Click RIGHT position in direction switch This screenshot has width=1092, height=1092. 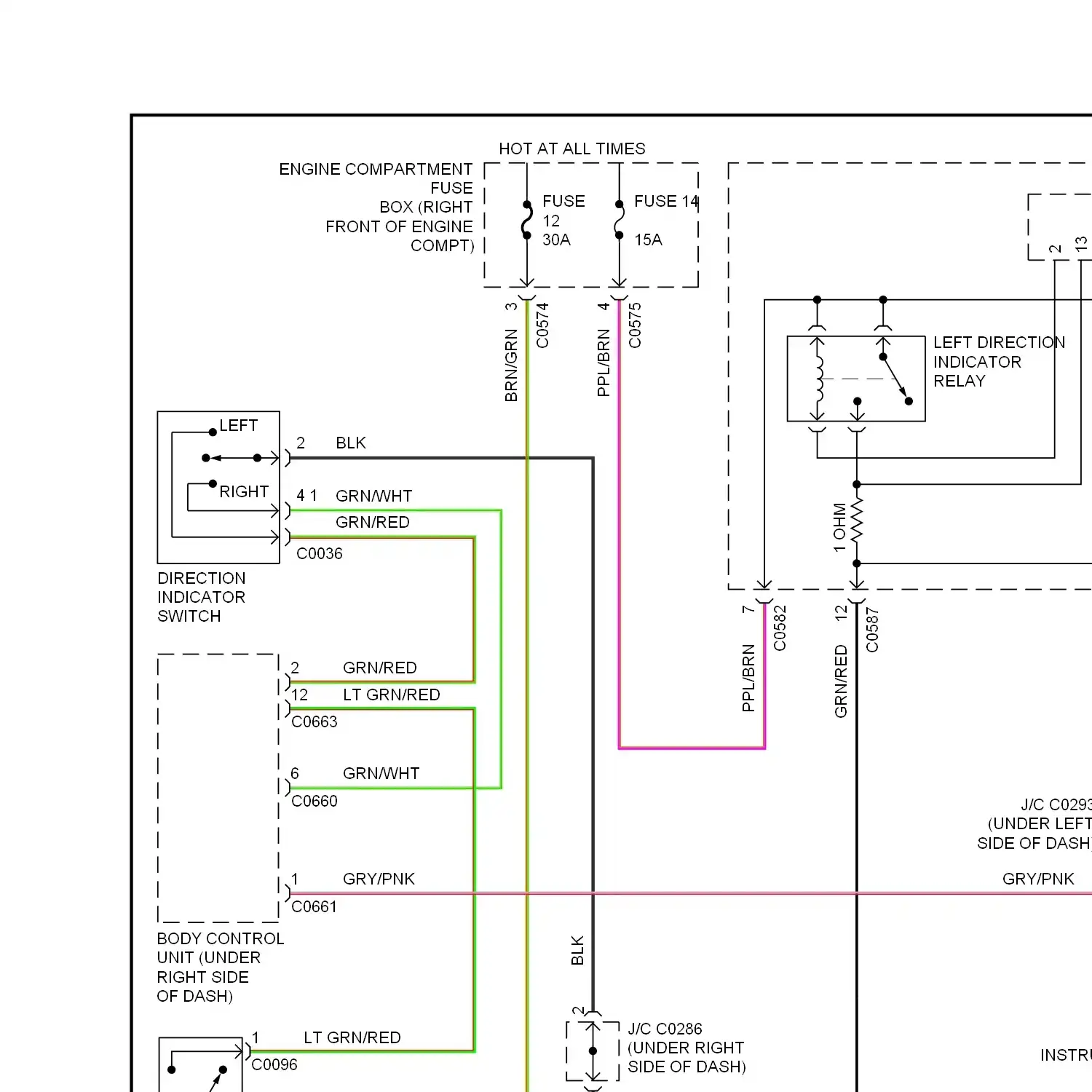[244, 491]
